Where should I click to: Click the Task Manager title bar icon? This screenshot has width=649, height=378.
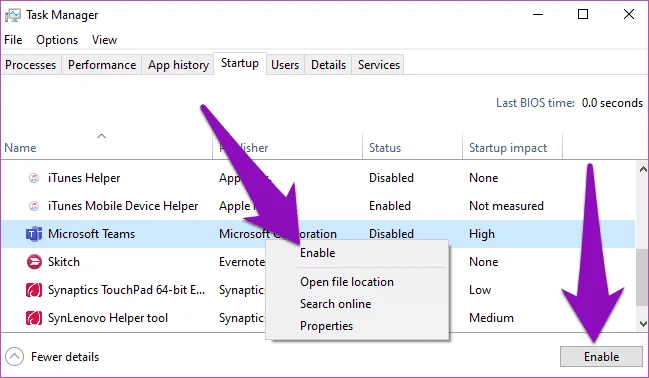(13, 15)
